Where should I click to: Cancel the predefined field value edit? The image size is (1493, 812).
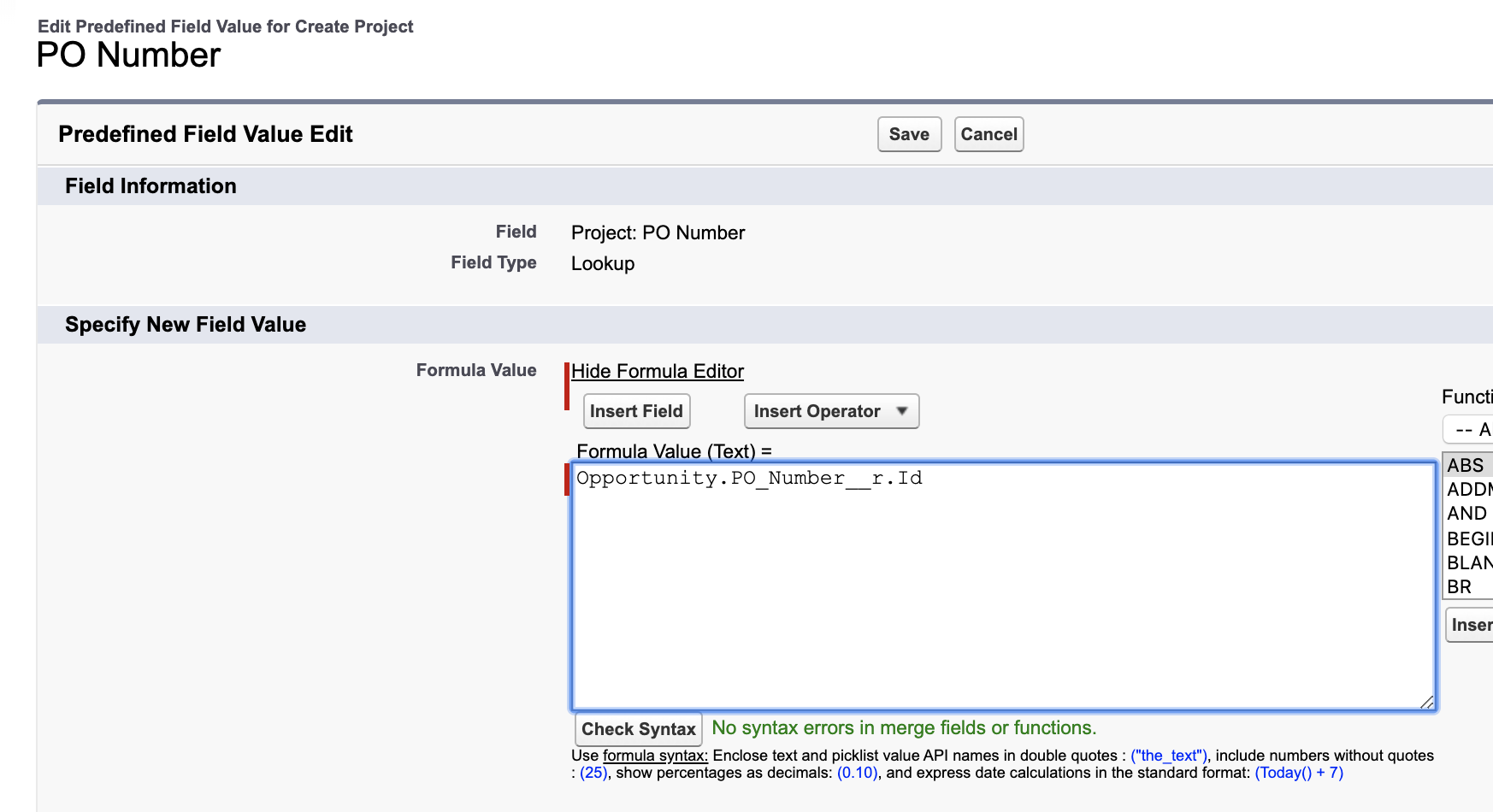988,134
